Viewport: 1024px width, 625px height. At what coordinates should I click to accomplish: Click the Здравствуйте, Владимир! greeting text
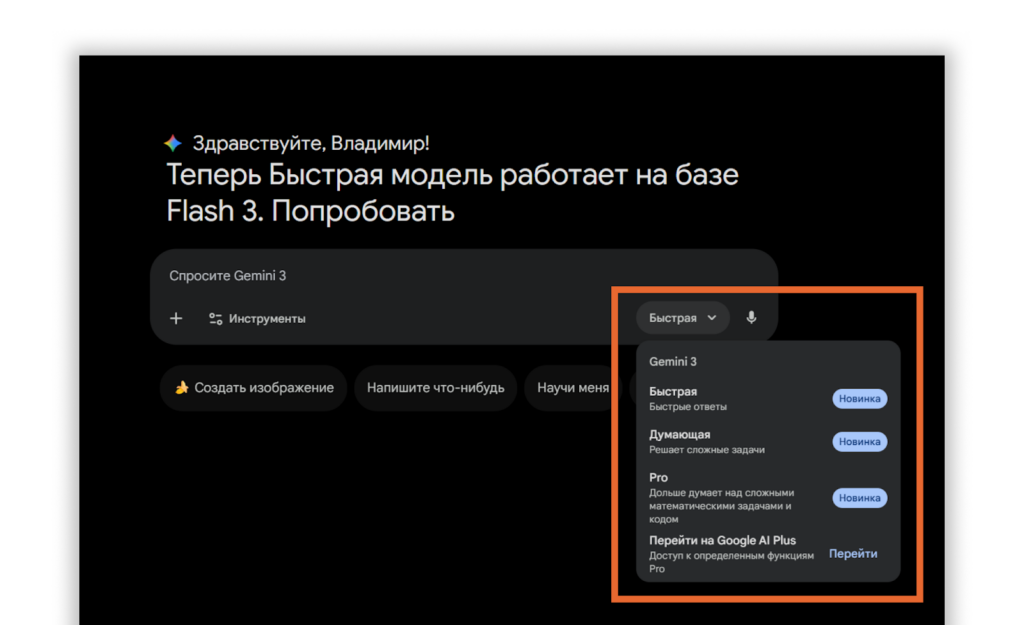pyautogui.click(x=311, y=143)
